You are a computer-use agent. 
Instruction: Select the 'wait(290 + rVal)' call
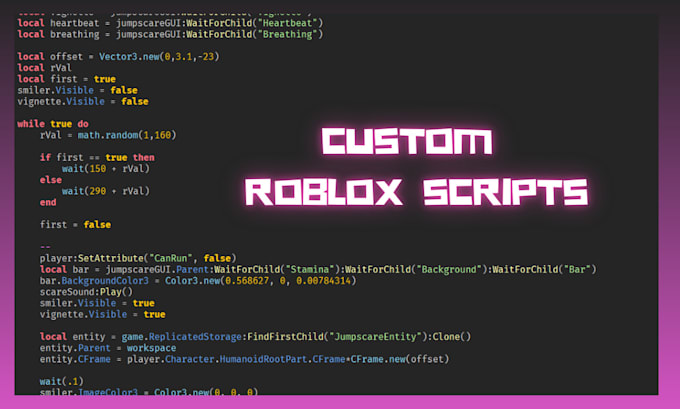click(106, 191)
